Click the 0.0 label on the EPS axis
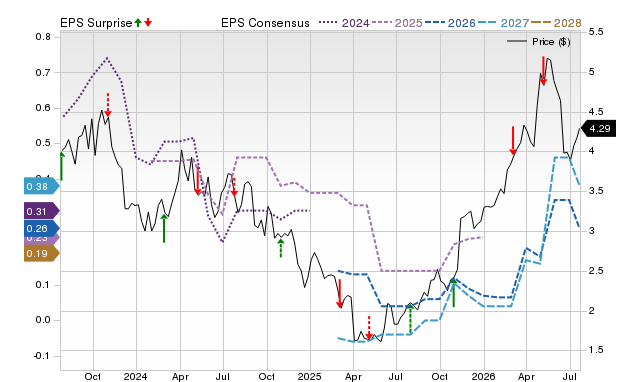640x382 pixels. pyautogui.click(x=43, y=320)
